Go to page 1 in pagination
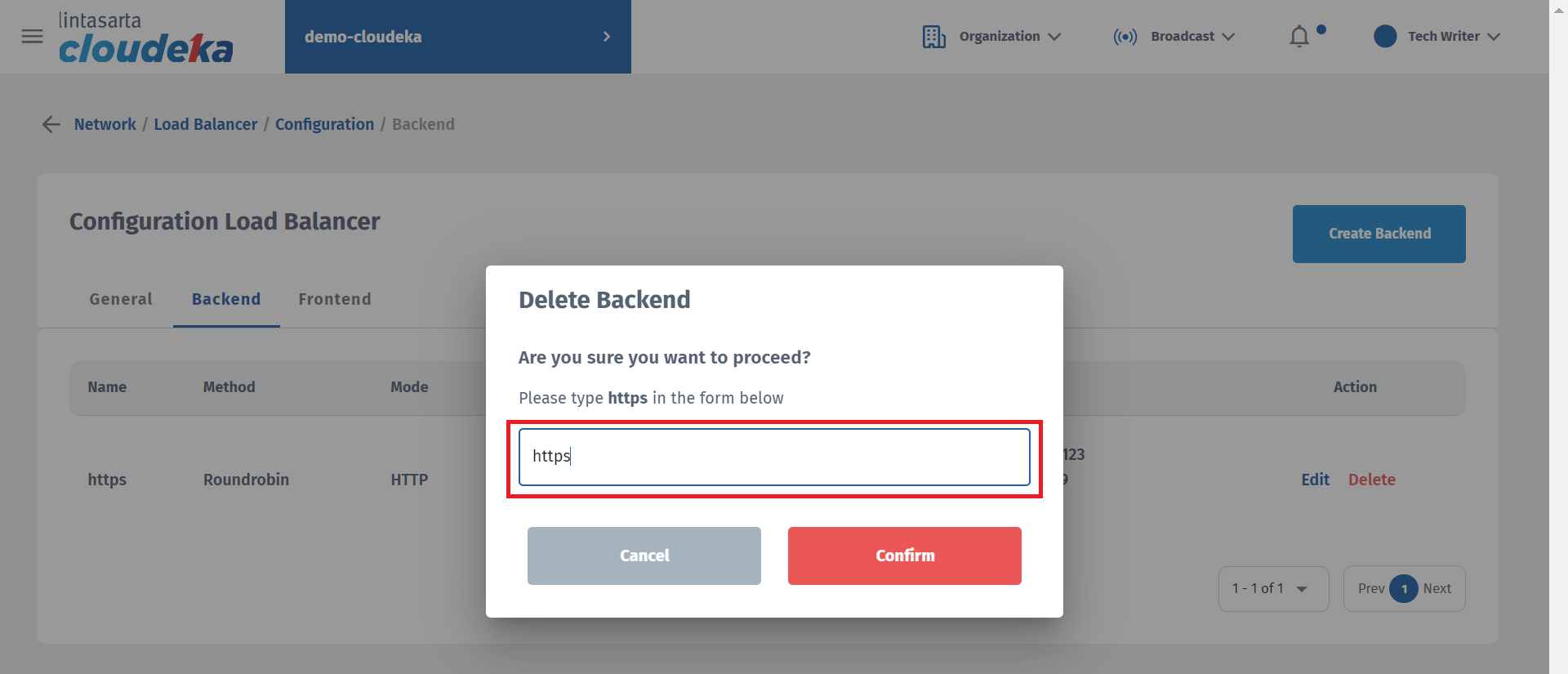 coord(1404,588)
